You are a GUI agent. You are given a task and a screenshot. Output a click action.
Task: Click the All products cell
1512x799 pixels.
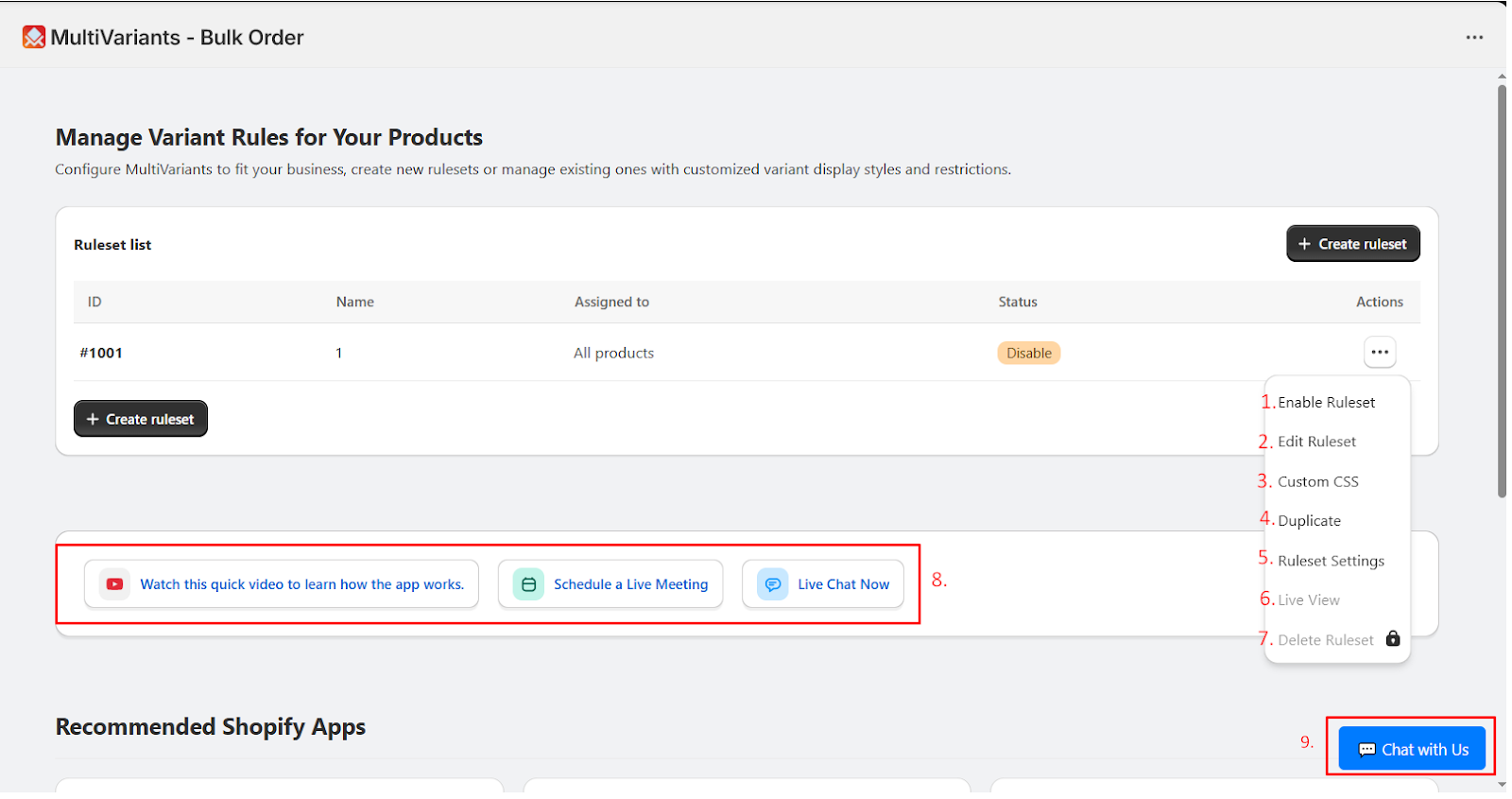[x=613, y=353]
